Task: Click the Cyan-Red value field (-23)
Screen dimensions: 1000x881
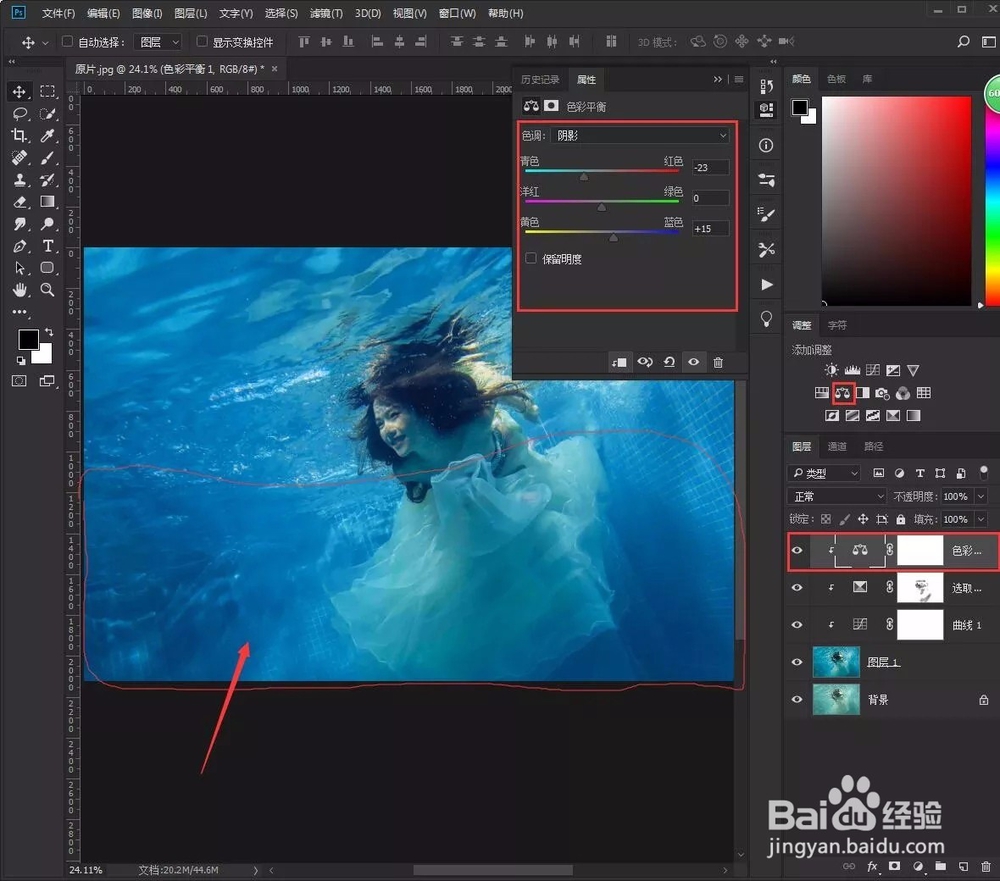Action: [x=710, y=168]
